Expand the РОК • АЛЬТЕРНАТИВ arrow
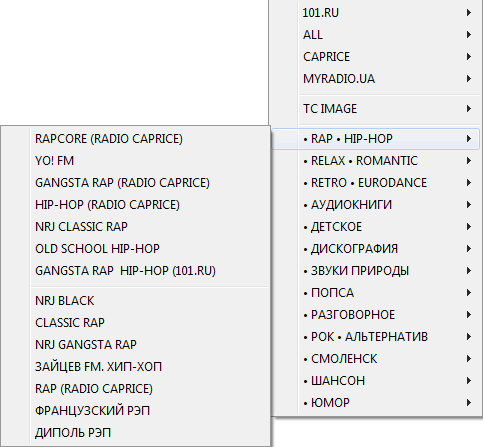This screenshot has height=447, width=485. pyautogui.click(x=469, y=337)
